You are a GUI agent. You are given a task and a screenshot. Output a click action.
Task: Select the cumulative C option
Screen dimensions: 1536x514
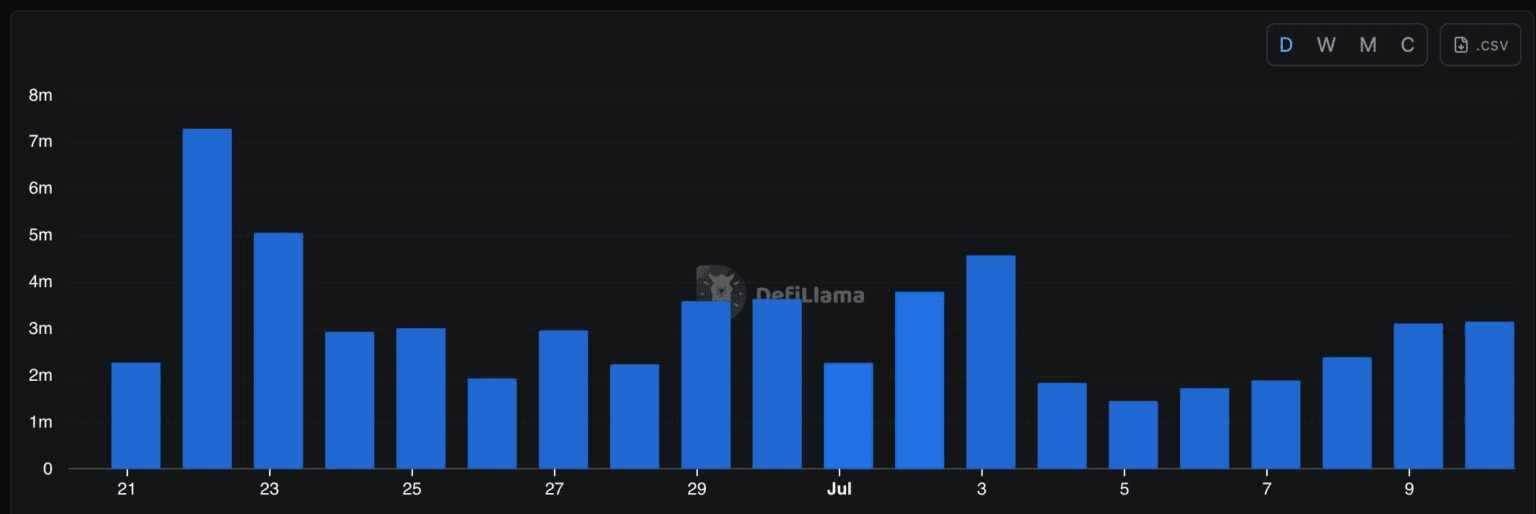pos(1407,45)
